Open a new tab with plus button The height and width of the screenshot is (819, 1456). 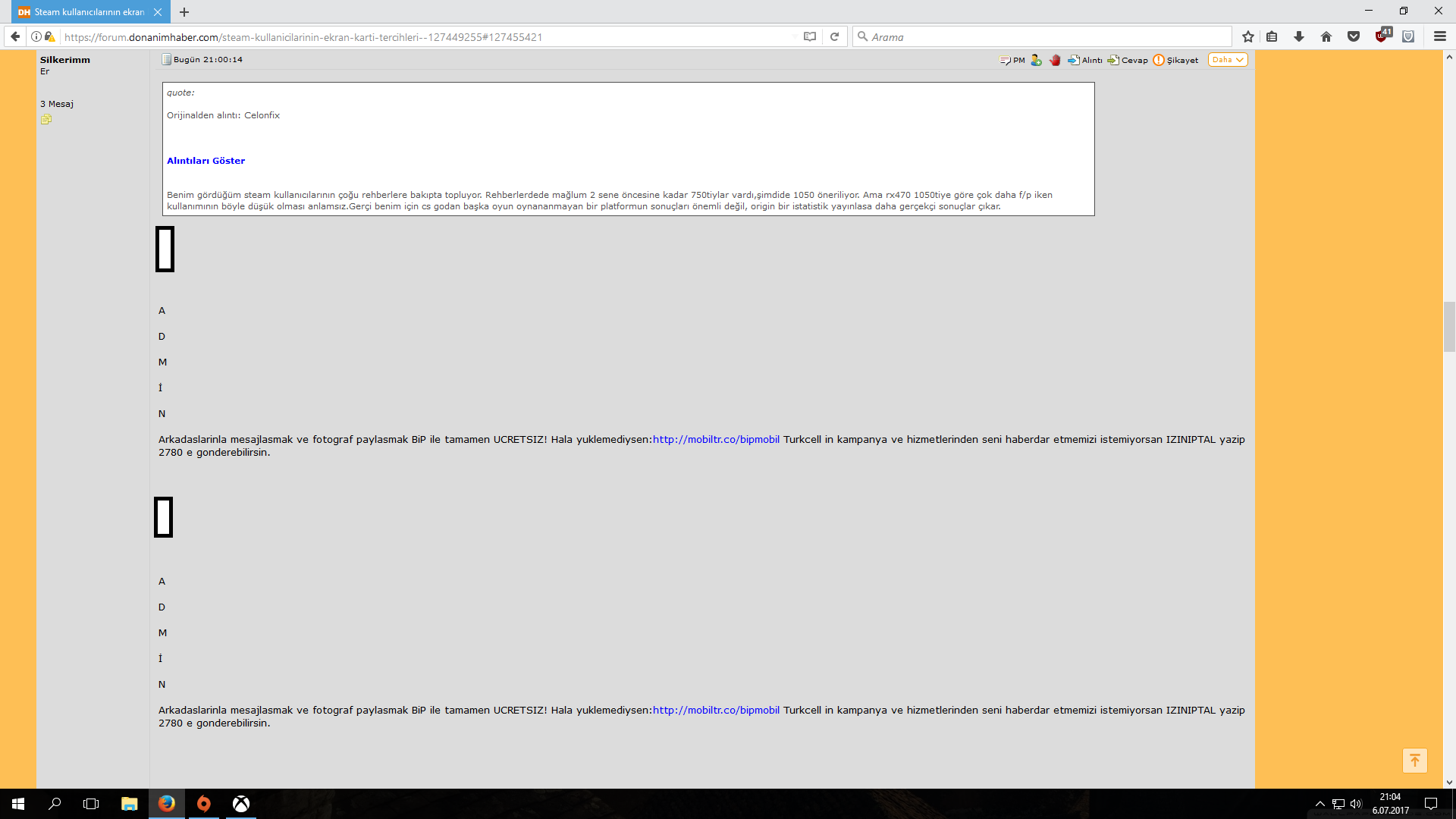(x=184, y=12)
